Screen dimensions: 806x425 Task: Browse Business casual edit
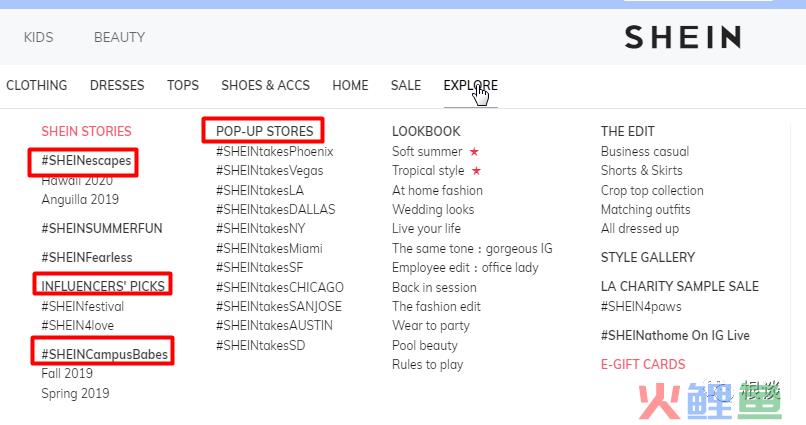coord(645,152)
